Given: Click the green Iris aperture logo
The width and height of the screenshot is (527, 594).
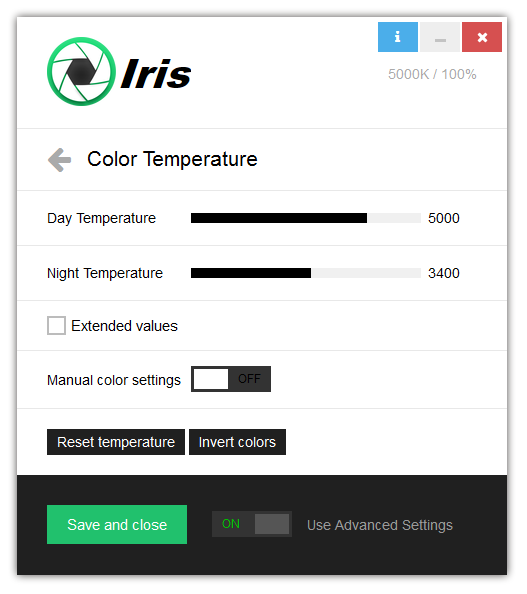Looking at the screenshot, I should pyautogui.click(x=81, y=71).
